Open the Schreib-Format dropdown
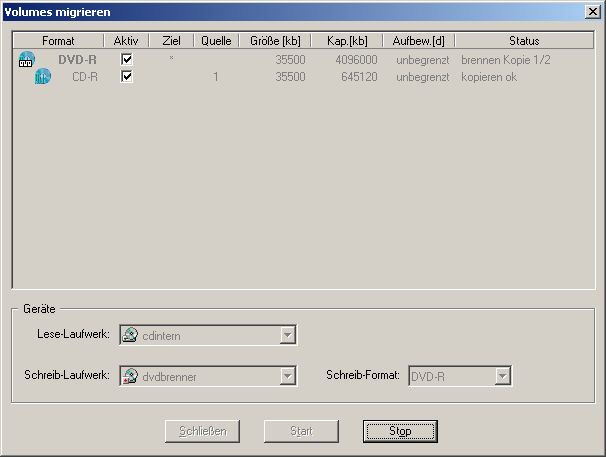 coord(502,376)
